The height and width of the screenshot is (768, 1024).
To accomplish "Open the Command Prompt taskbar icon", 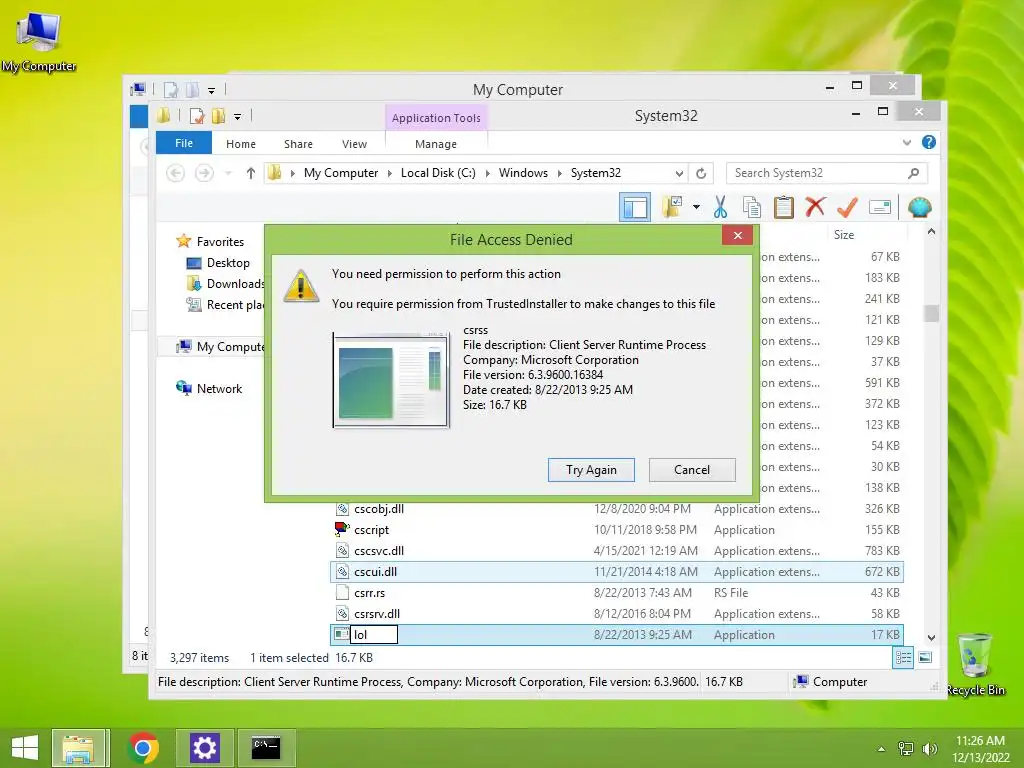I will click(266, 748).
